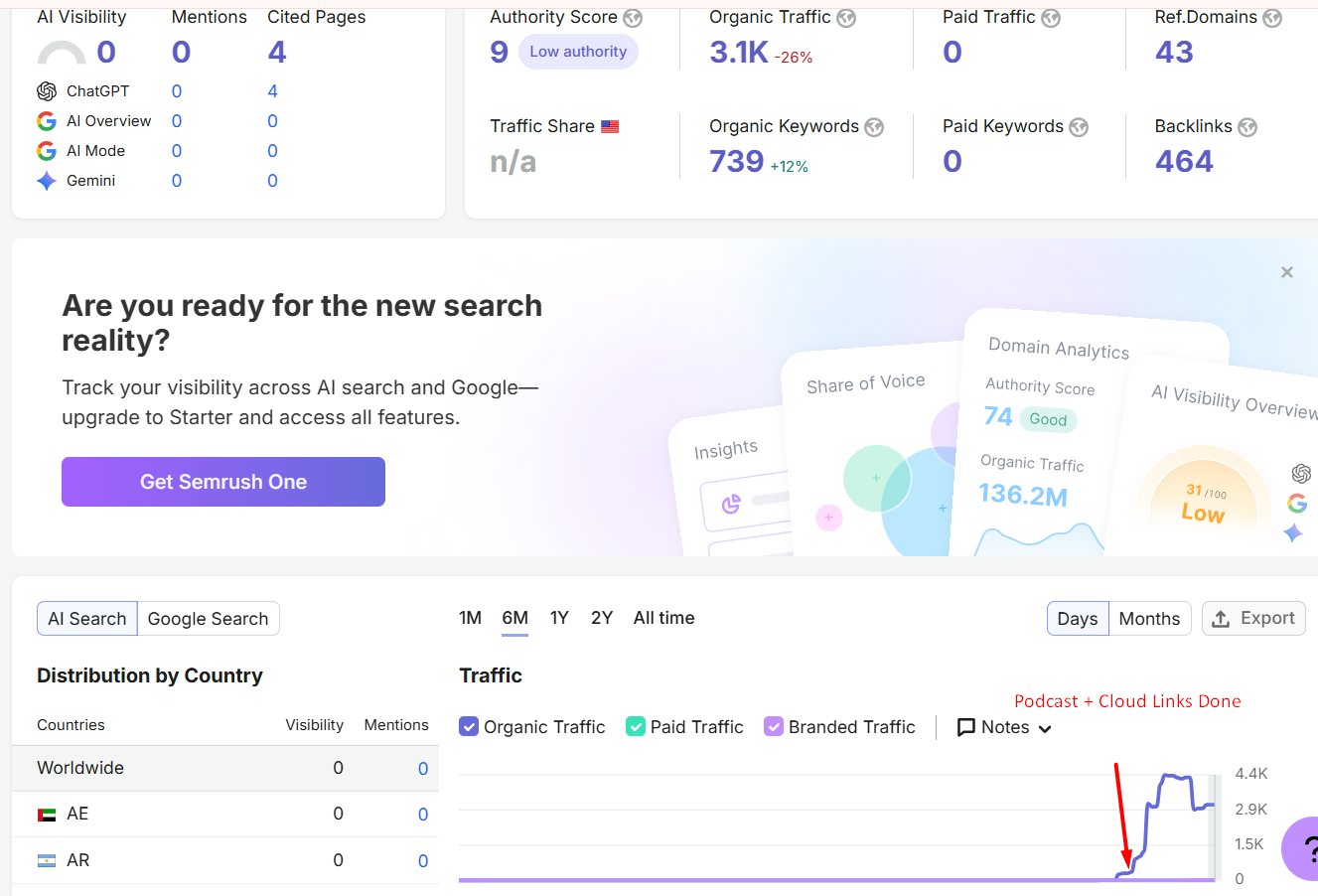The width and height of the screenshot is (1318, 896).
Task: Switch to the AI Search tab
Action: (87, 619)
